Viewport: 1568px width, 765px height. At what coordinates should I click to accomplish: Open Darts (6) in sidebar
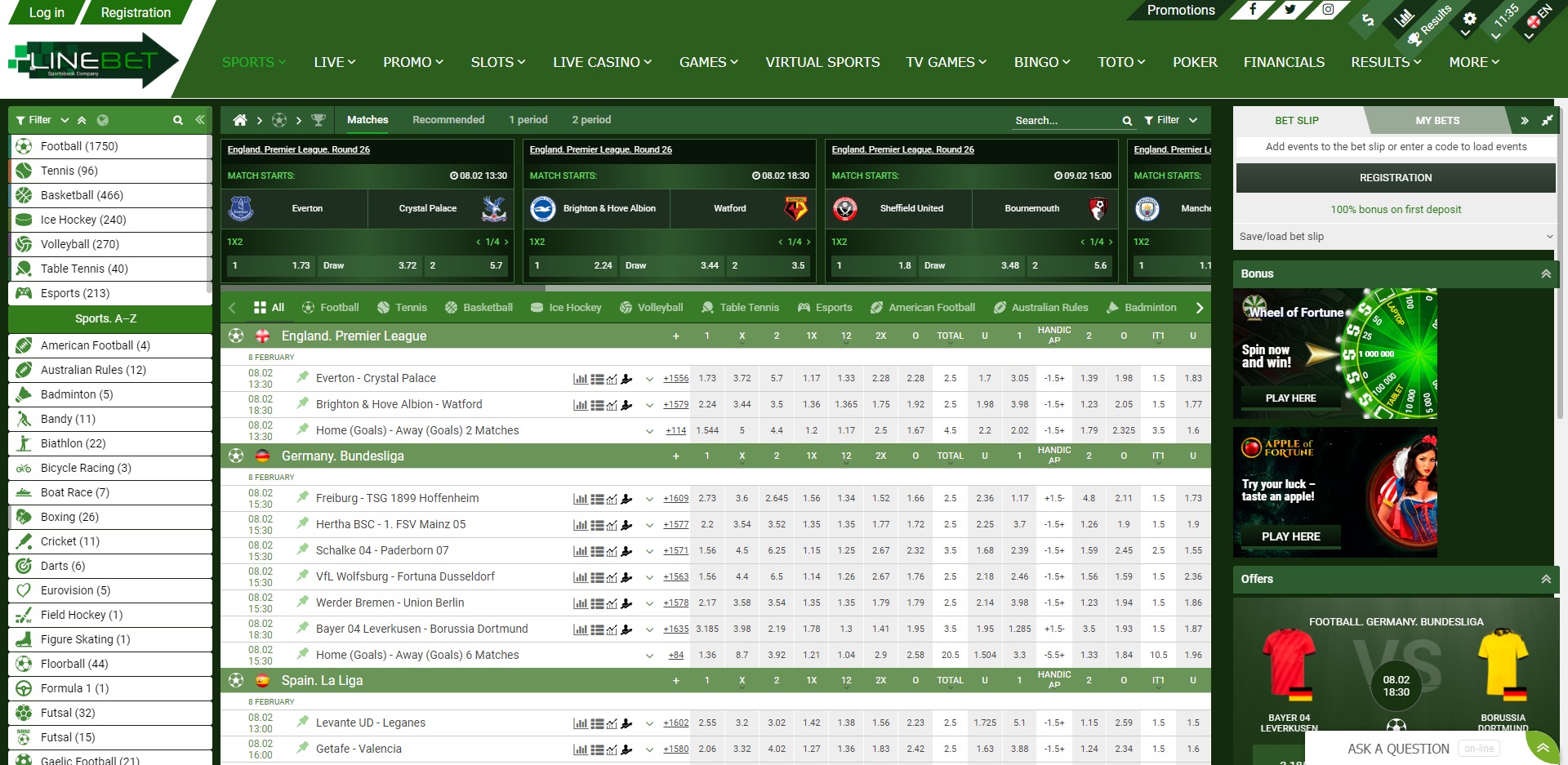(x=110, y=566)
